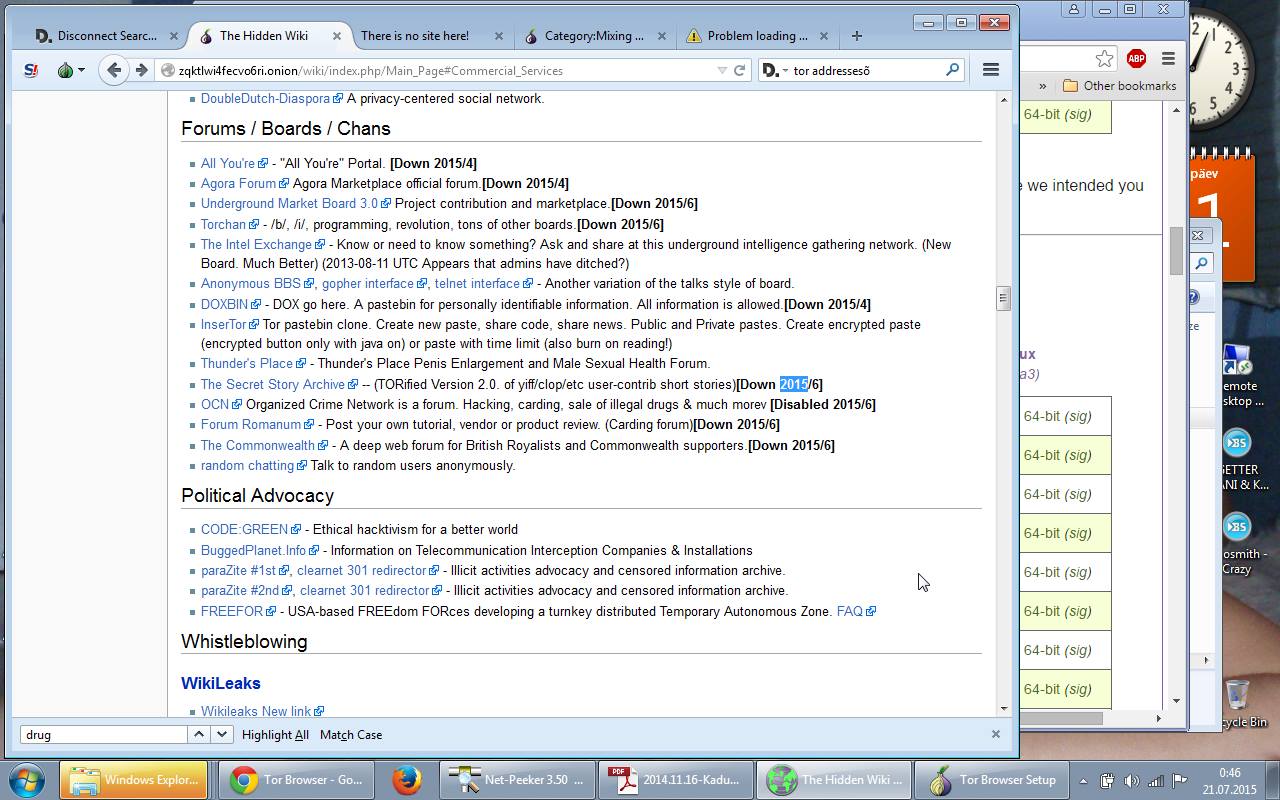Open the InserTor link
Screen dimensions: 1280x800
click(x=223, y=325)
